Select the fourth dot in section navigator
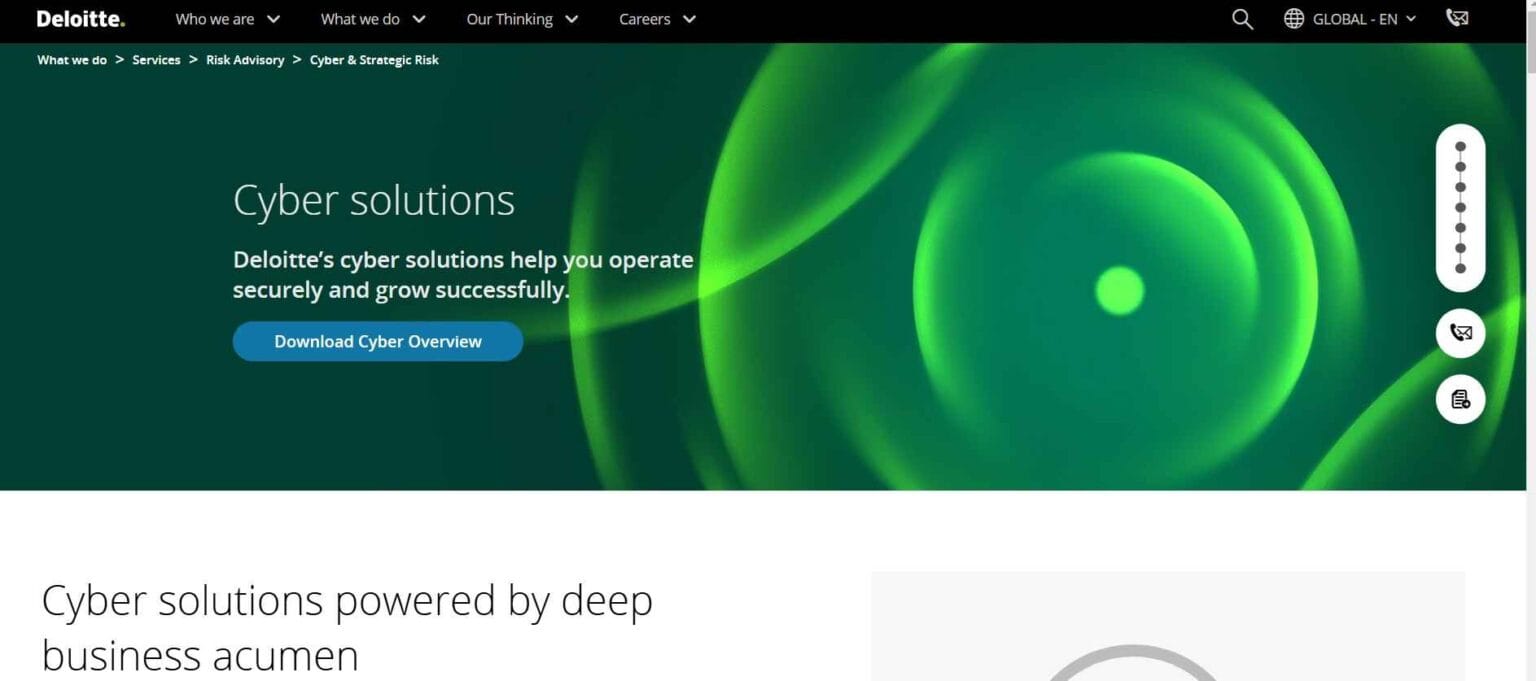The image size is (1536, 681). point(1460,207)
